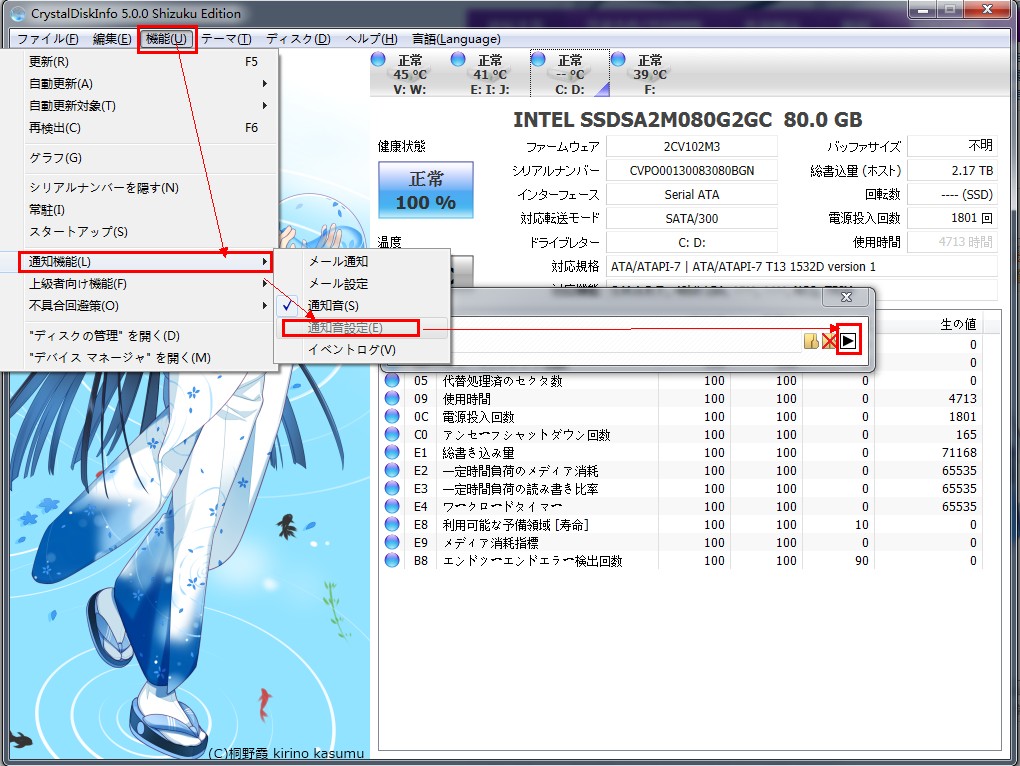Image resolution: width=1020 pixels, height=766 pixels.
Task: Choose 更新(R) from the menu
Action: [x=143, y=62]
